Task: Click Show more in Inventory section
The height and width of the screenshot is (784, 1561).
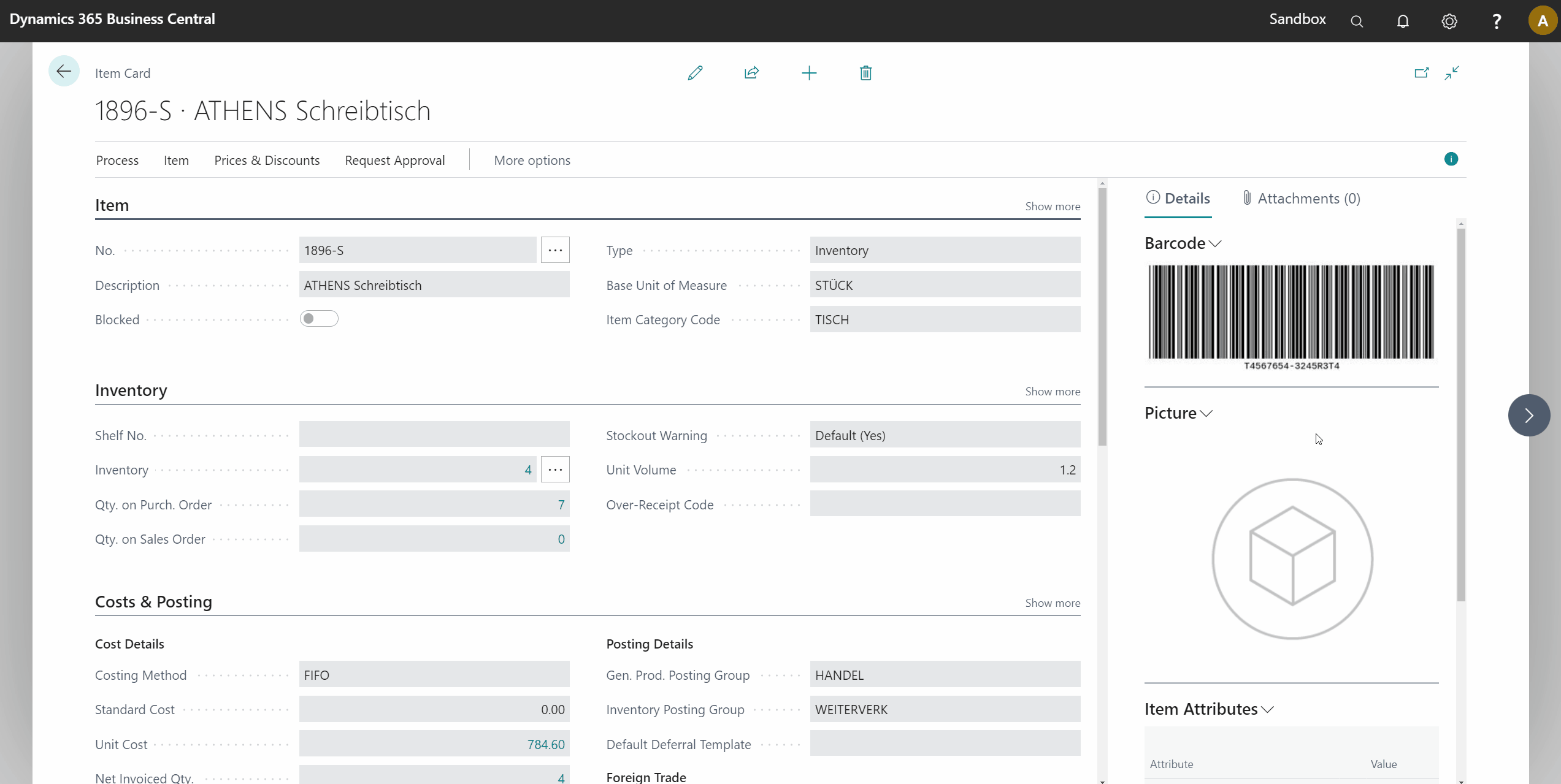Action: tap(1053, 392)
